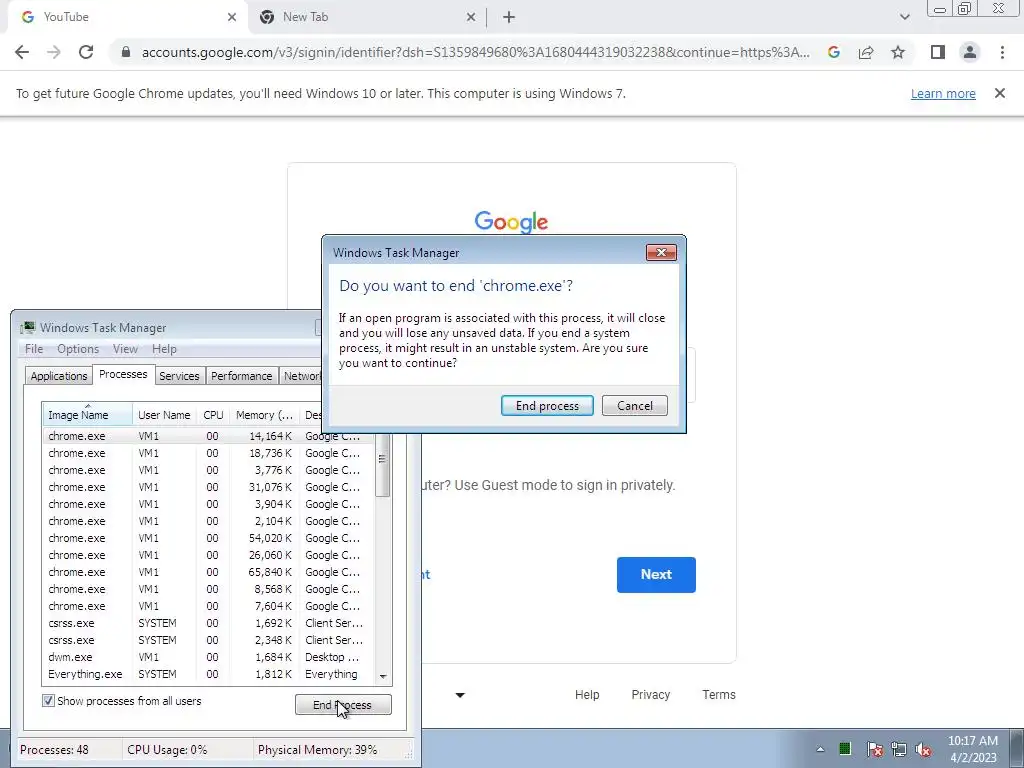Open the Help link on sign-in page
Screen dimensions: 1024x768
[x=587, y=695]
